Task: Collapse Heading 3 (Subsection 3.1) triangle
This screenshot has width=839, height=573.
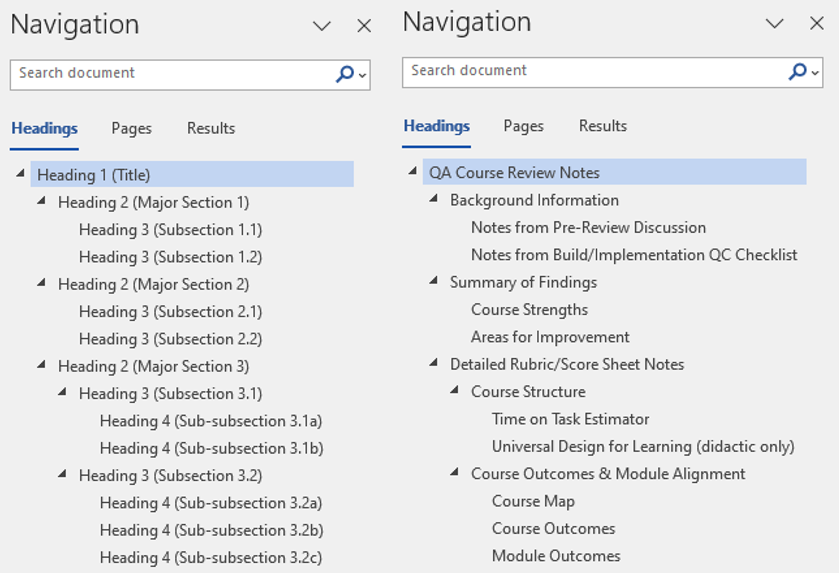Action: coord(63,392)
